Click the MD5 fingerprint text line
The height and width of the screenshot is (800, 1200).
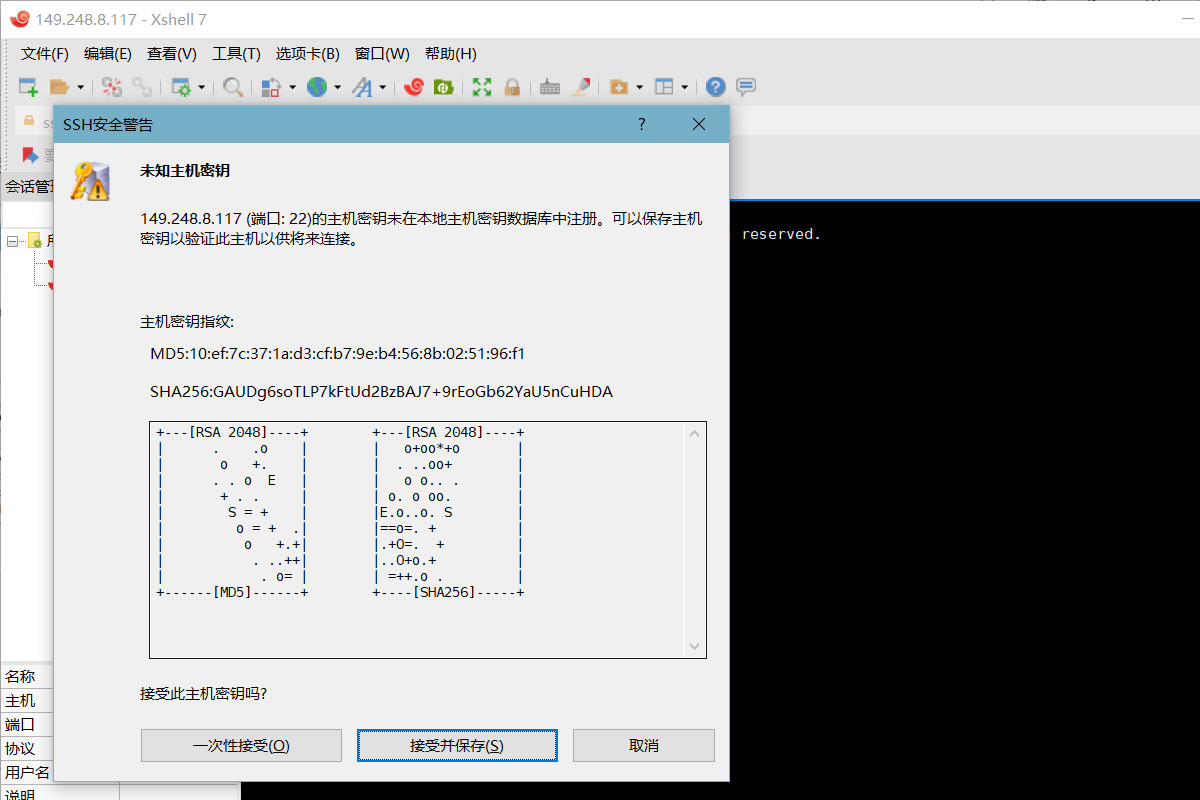[x=338, y=354]
